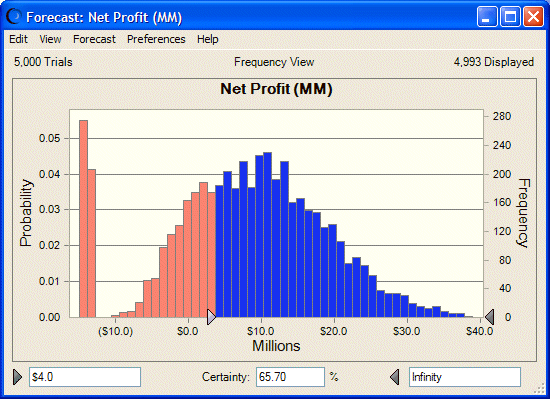Click the 4,993 Displayed label
This screenshot has height=399, width=550.
coord(494,62)
